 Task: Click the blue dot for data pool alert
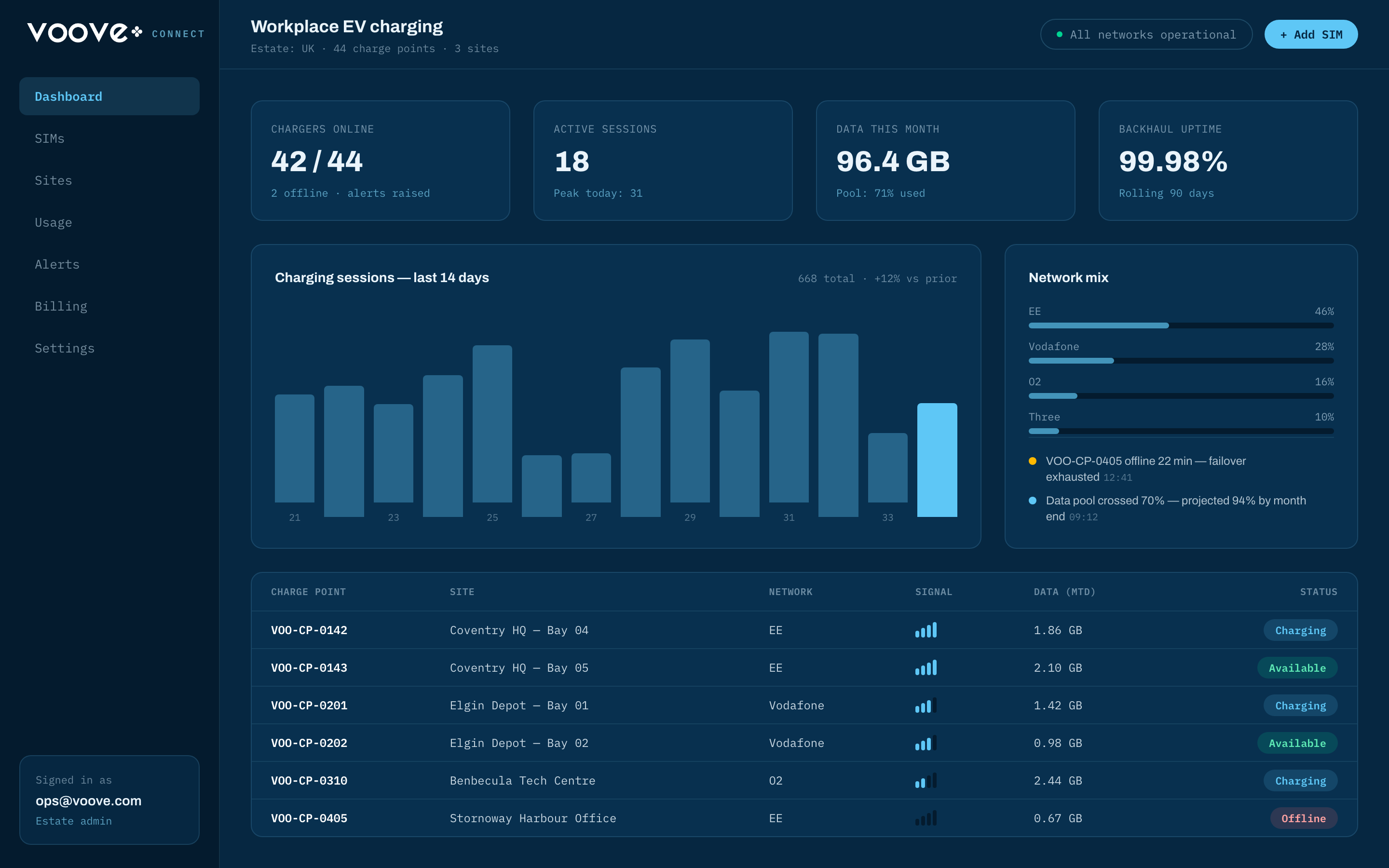click(1033, 501)
